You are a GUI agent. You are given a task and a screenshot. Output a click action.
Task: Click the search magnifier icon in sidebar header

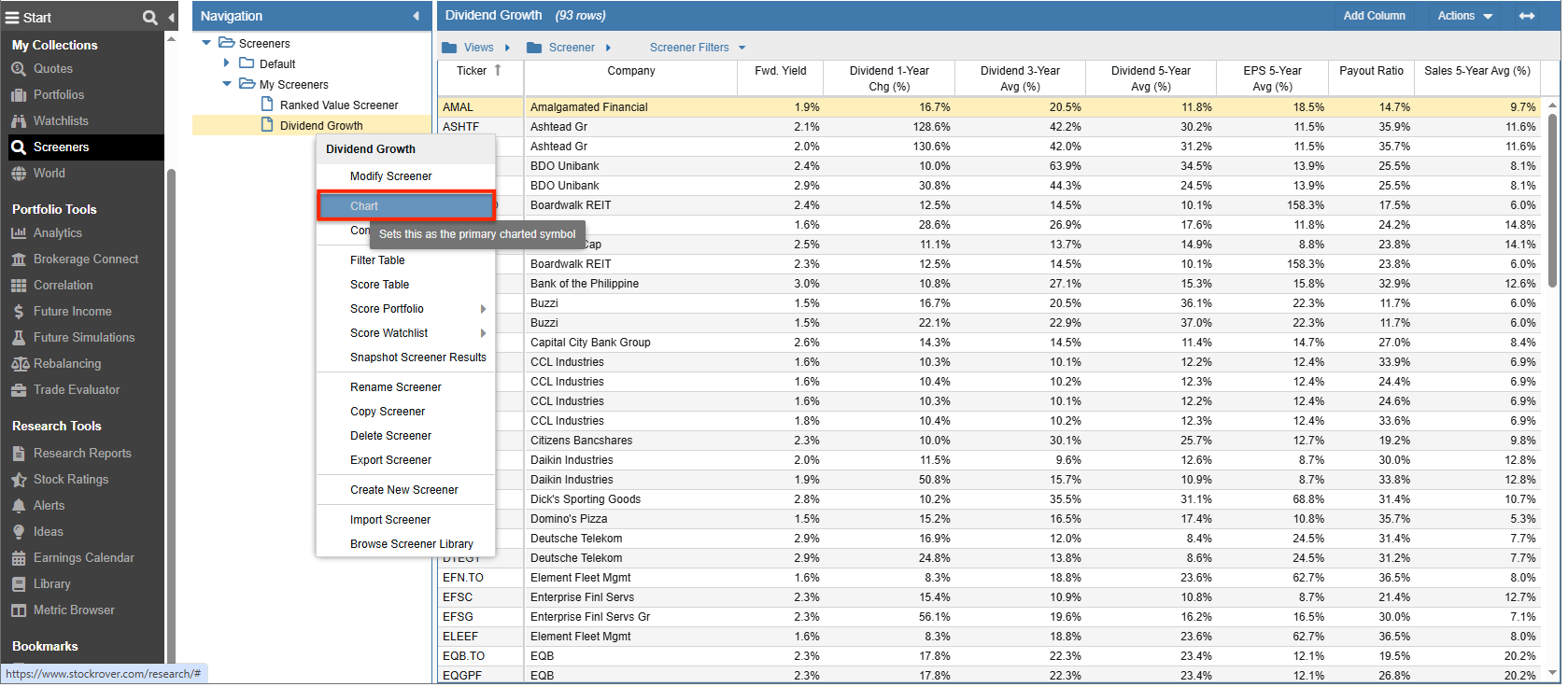click(149, 17)
